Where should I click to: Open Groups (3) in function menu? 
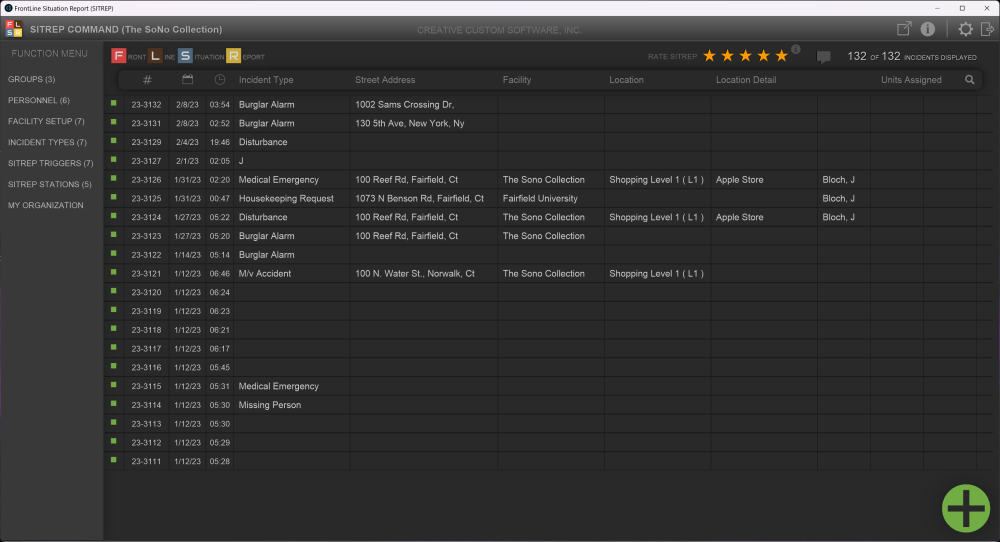32,79
